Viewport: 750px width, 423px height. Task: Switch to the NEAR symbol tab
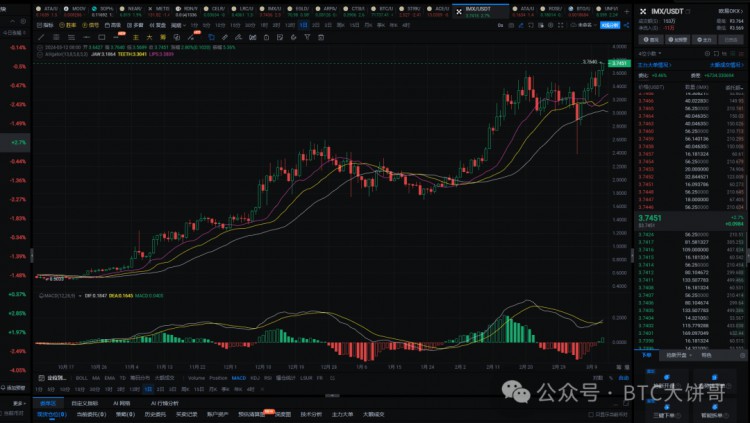[x=132, y=11]
